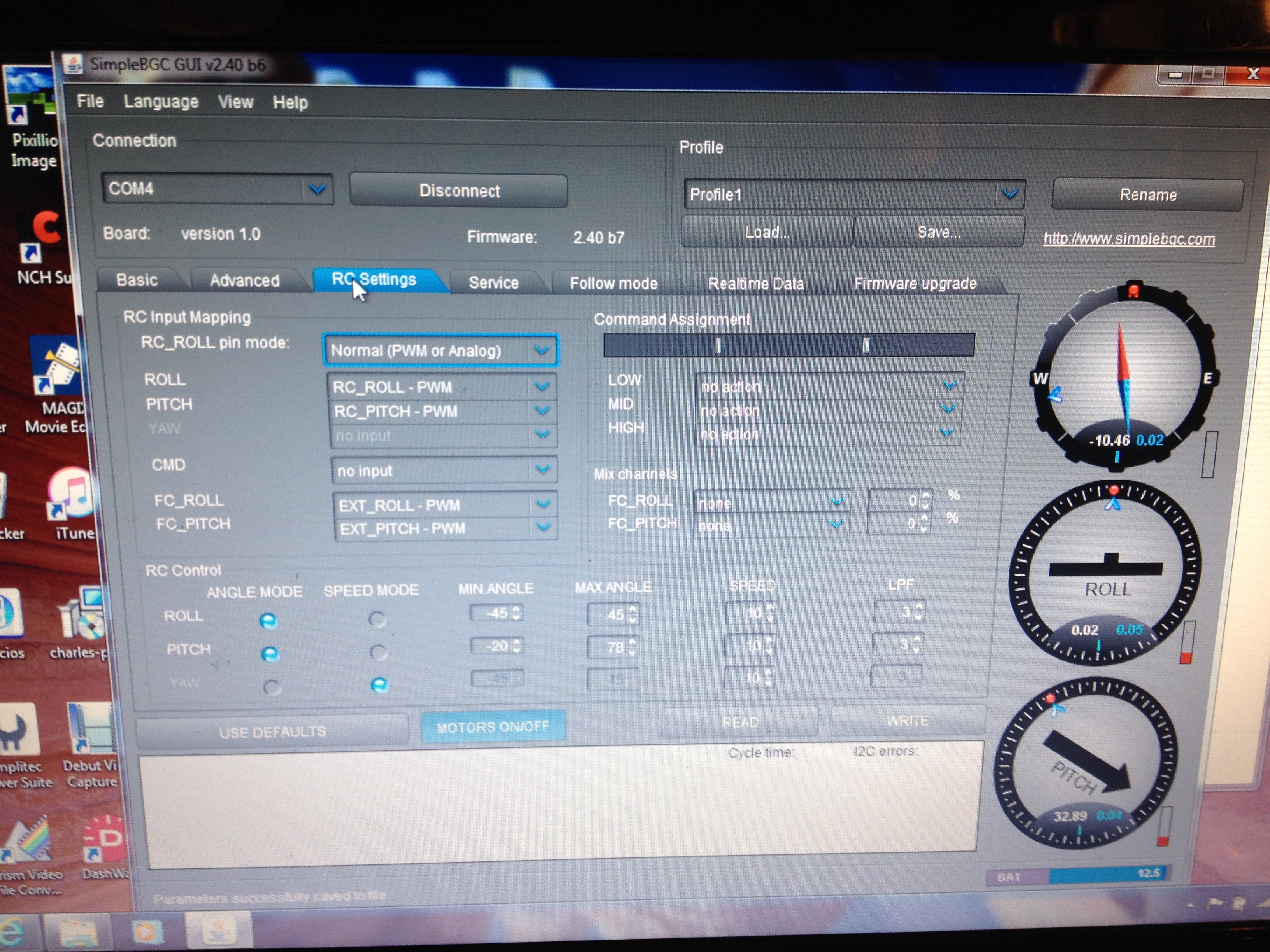Open the charles-p installer desktop icon
The width and height of the screenshot is (1270, 952).
81,623
